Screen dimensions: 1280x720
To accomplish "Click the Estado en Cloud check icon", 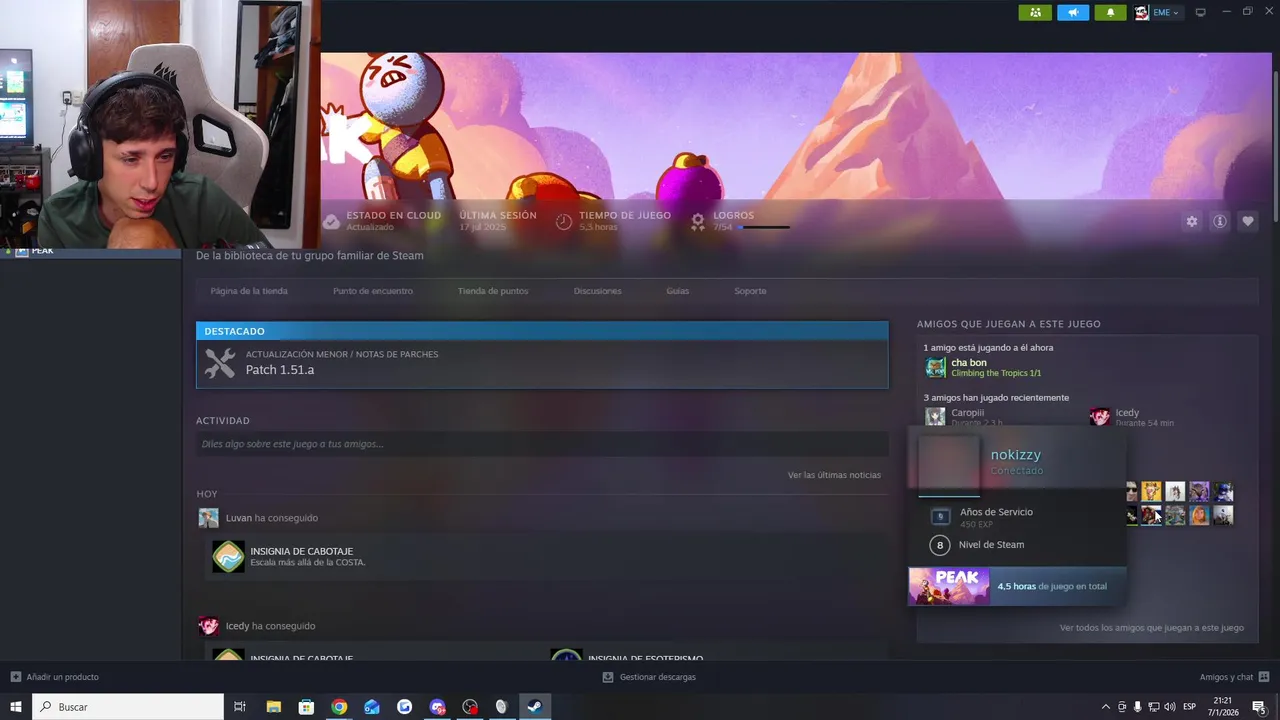I will 331,222.
